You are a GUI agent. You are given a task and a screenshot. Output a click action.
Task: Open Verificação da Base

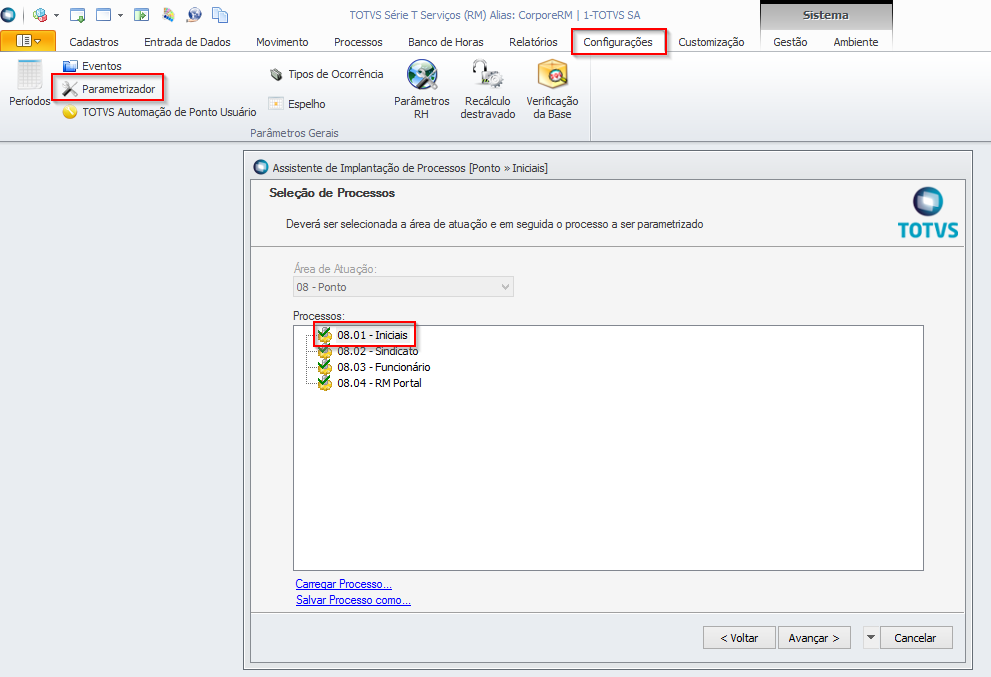pyautogui.click(x=552, y=89)
